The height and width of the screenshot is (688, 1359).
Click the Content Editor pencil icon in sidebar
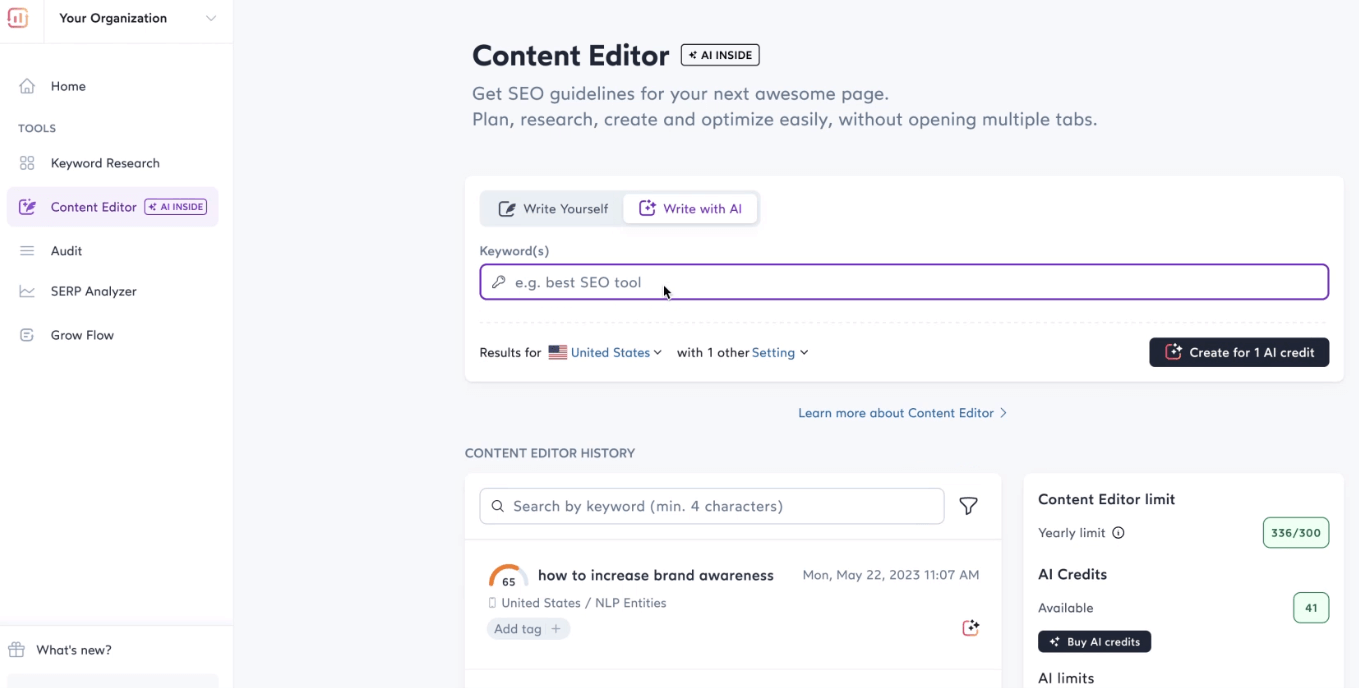[x=27, y=207]
